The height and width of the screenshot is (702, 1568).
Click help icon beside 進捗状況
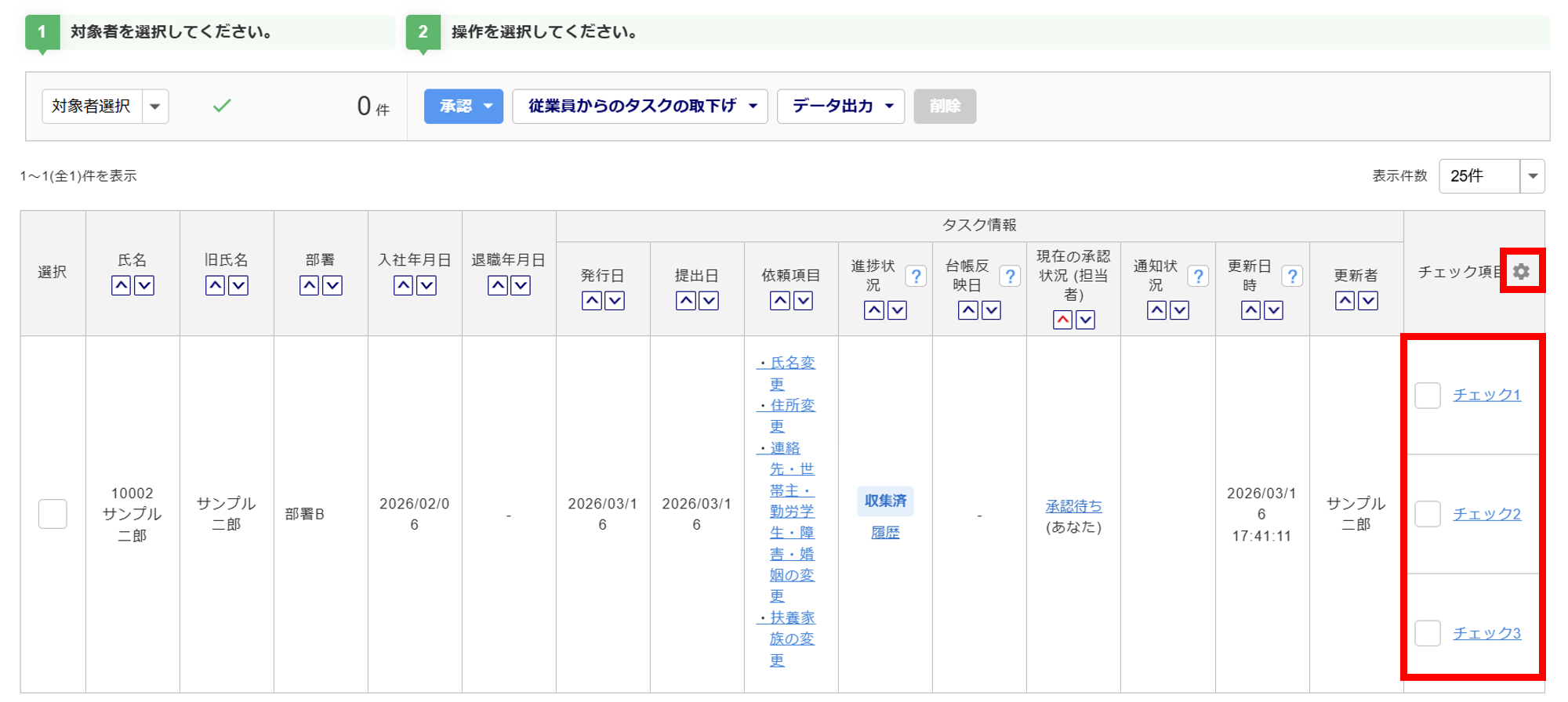[x=915, y=276]
